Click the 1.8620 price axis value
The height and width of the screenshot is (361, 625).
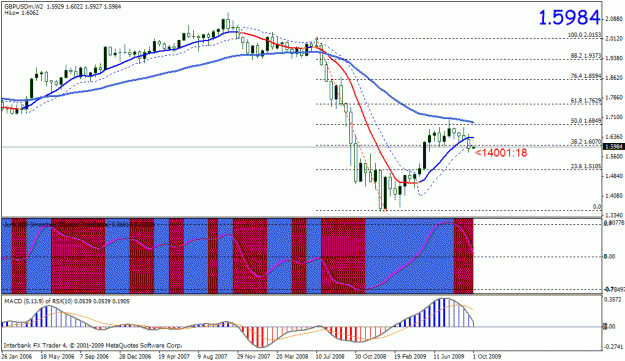[x=614, y=78]
